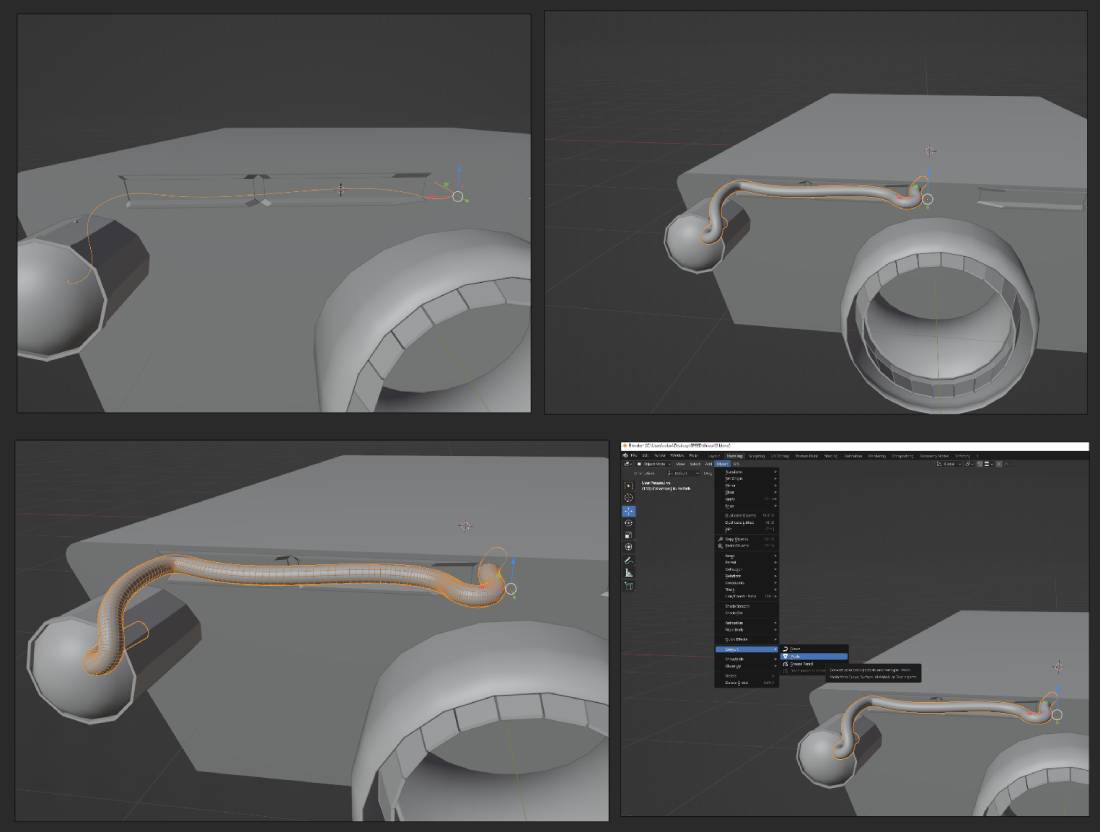Open the editor type selector icon
The width and height of the screenshot is (1100, 832).
pos(627,464)
